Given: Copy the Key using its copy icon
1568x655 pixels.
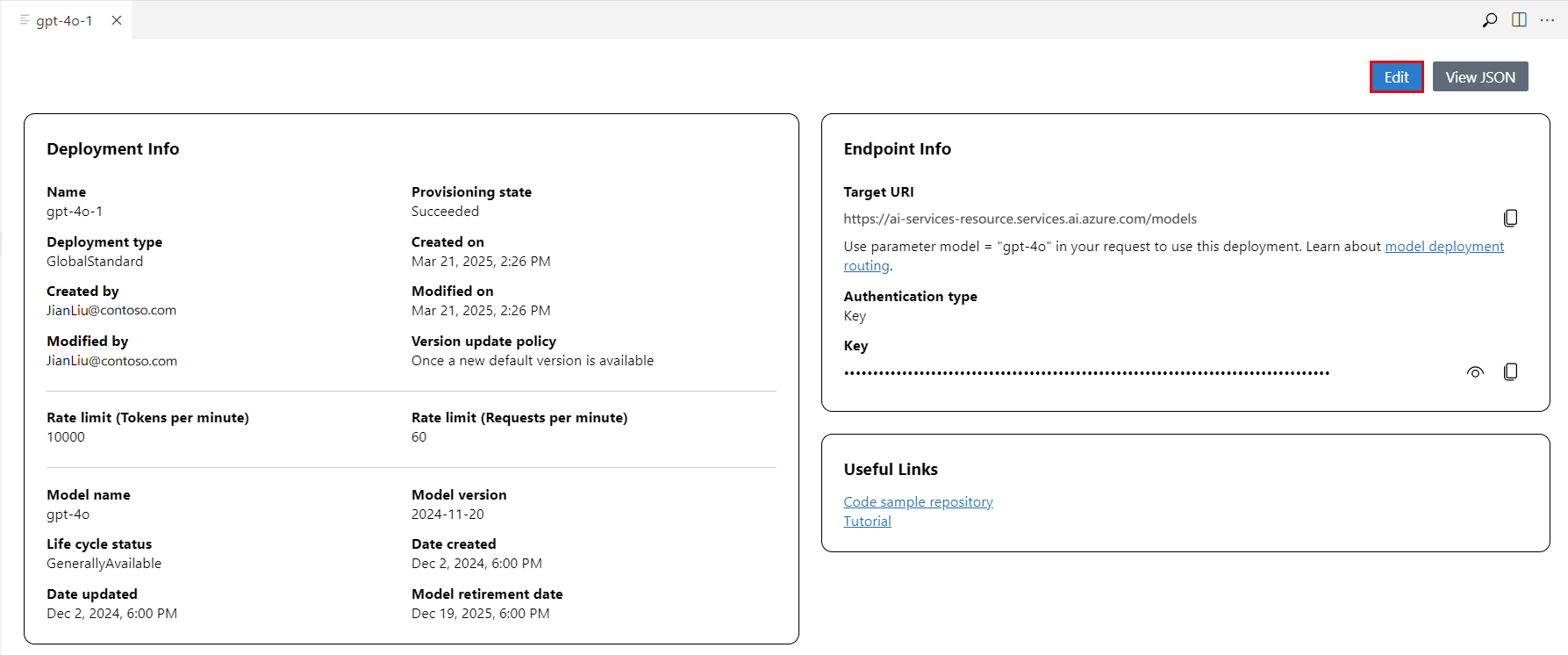Looking at the screenshot, I should tap(1510, 372).
